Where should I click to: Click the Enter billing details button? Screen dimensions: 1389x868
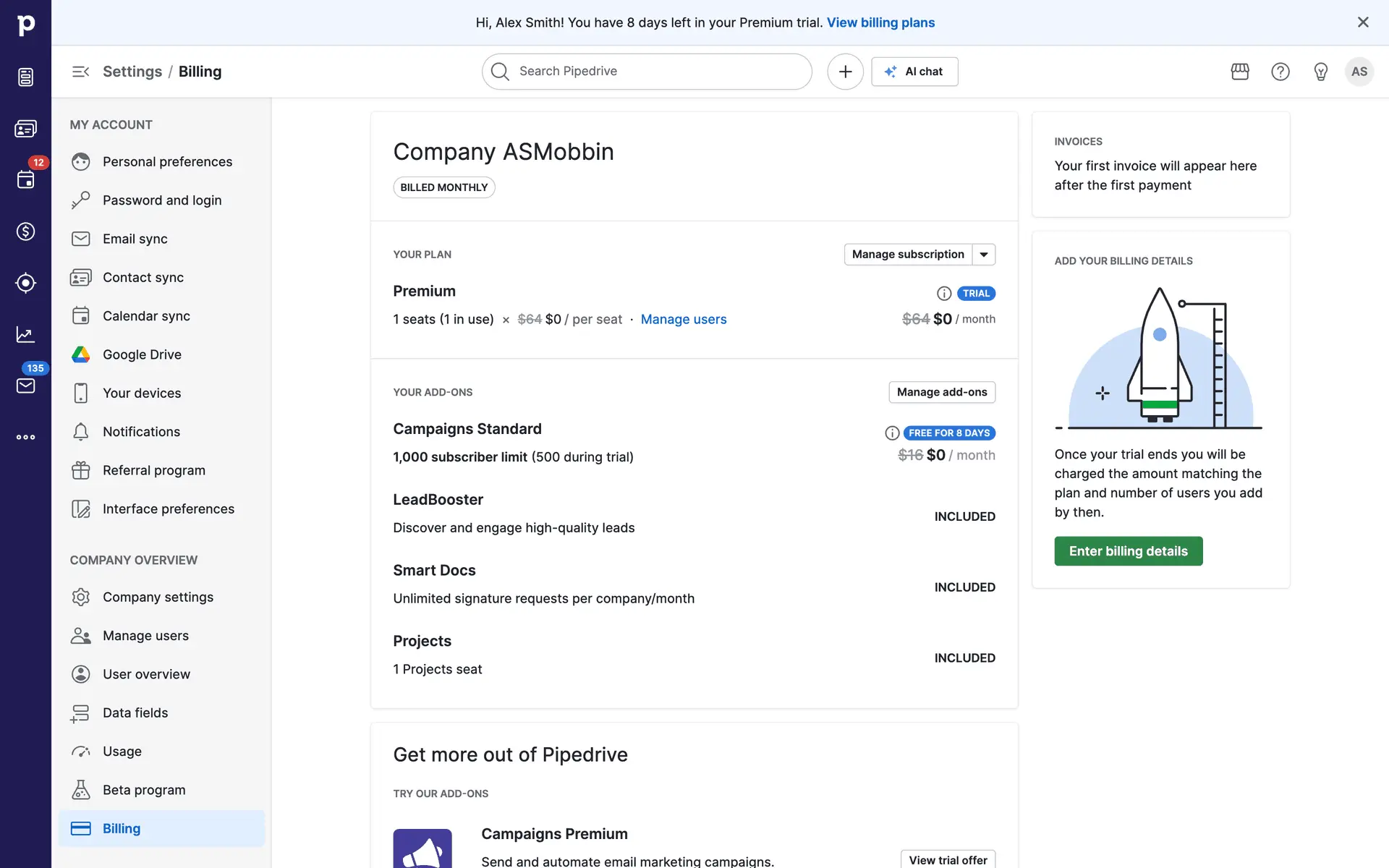(x=1128, y=551)
